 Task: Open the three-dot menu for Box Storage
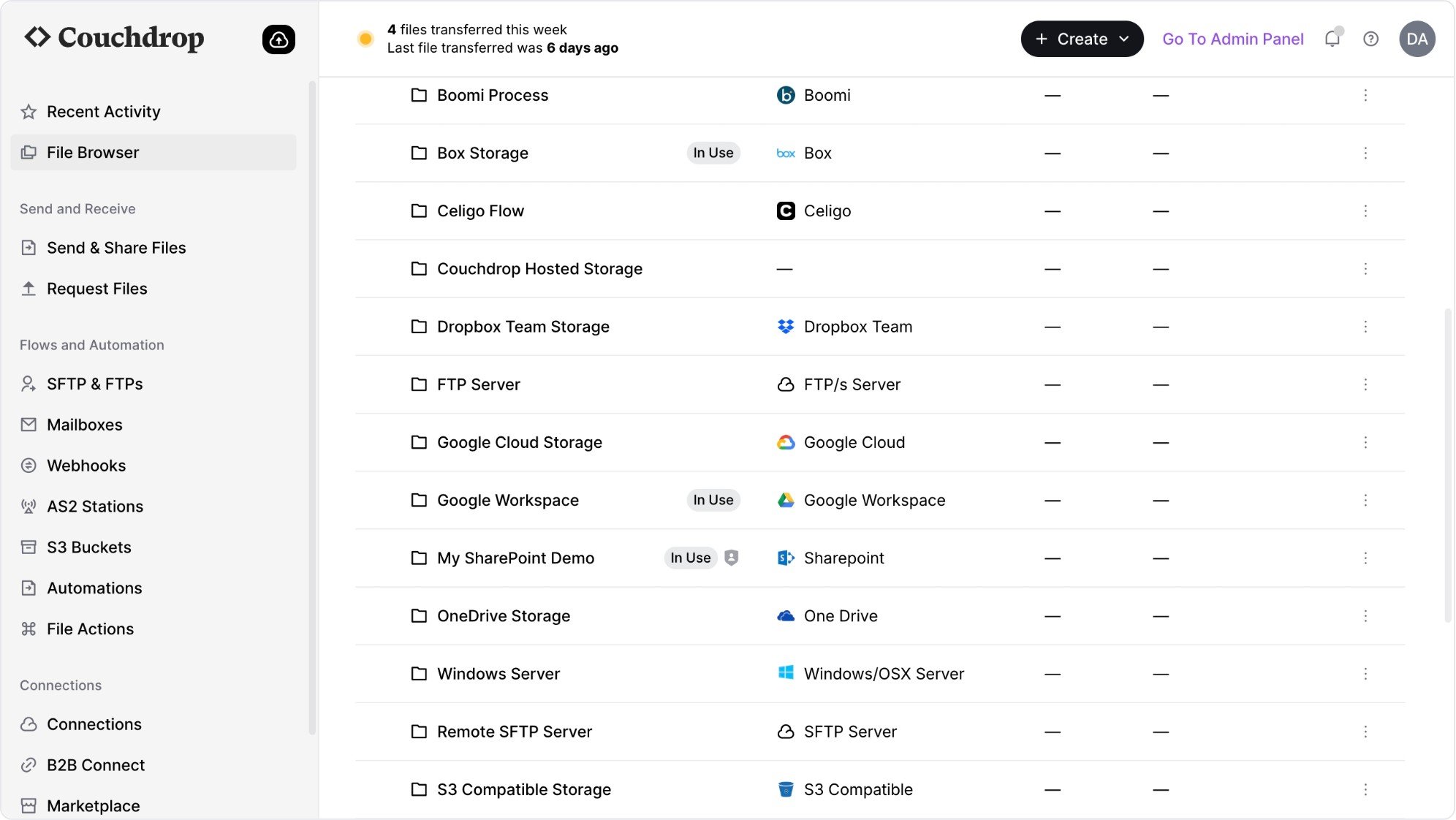coord(1365,153)
